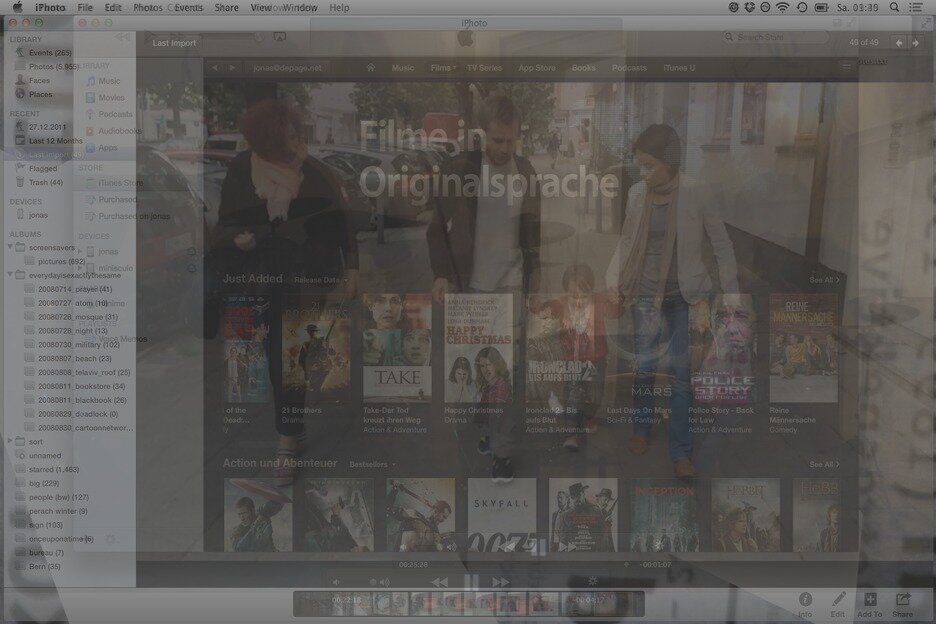This screenshot has height=624, width=936.
Task: Open the Skyfall movie poster
Action: [x=501, y=515]
